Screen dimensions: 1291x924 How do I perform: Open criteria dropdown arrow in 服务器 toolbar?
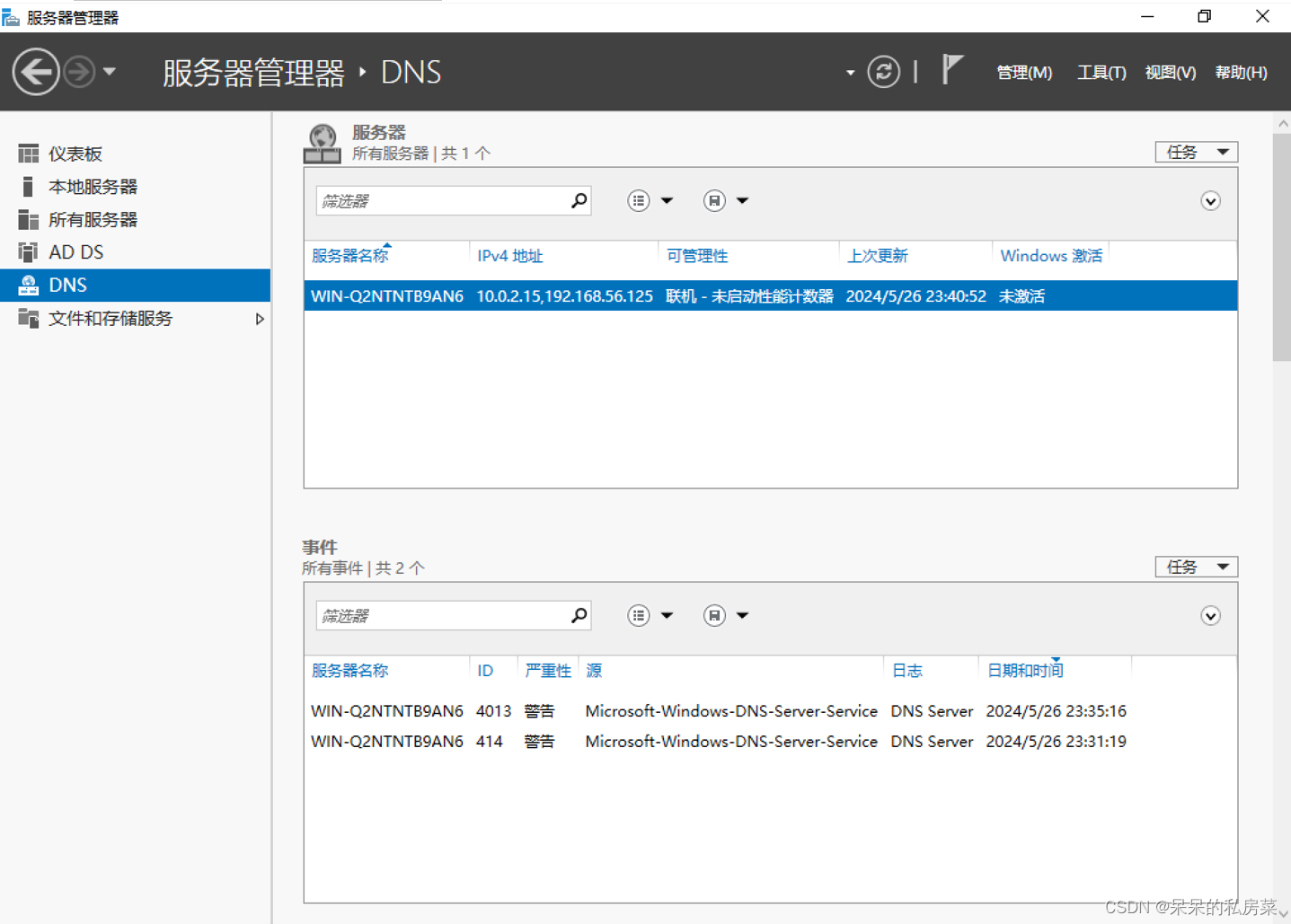pos(667,201)
